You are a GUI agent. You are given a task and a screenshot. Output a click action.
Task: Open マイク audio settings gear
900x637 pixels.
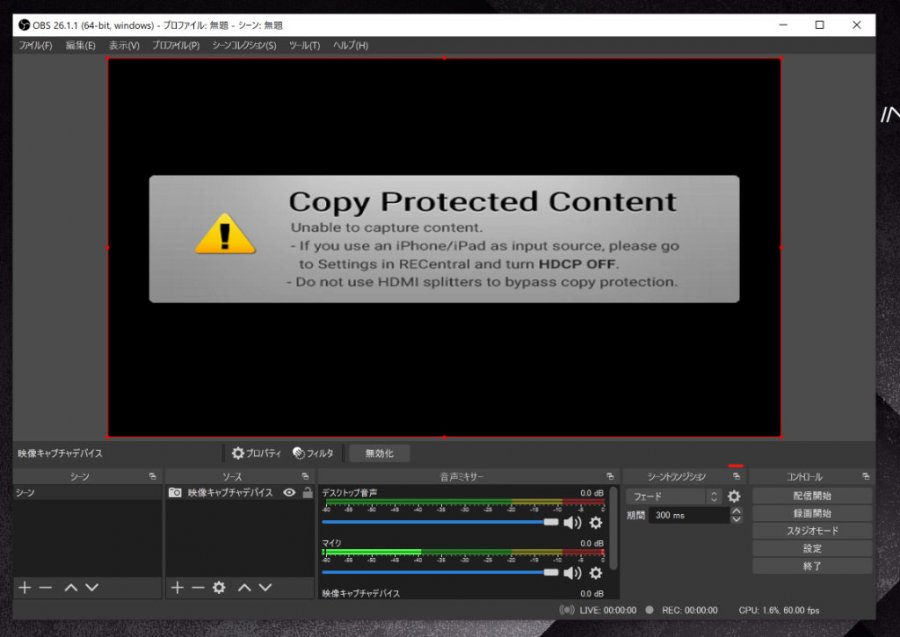click(596, 573)
